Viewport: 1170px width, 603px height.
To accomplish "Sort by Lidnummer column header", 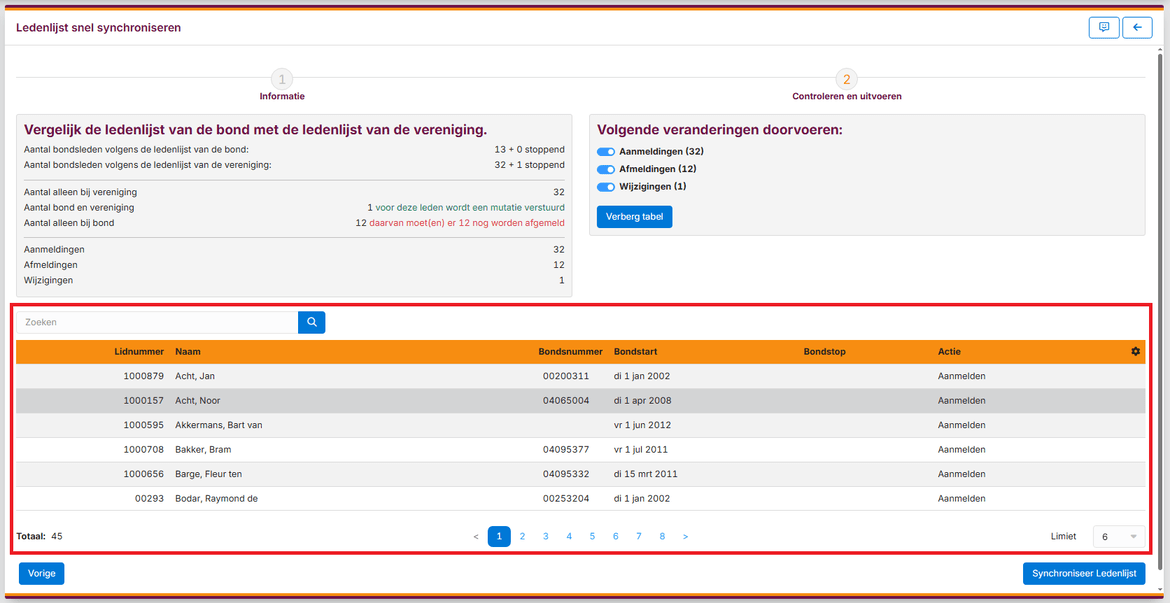I will [x=139, y=352].
